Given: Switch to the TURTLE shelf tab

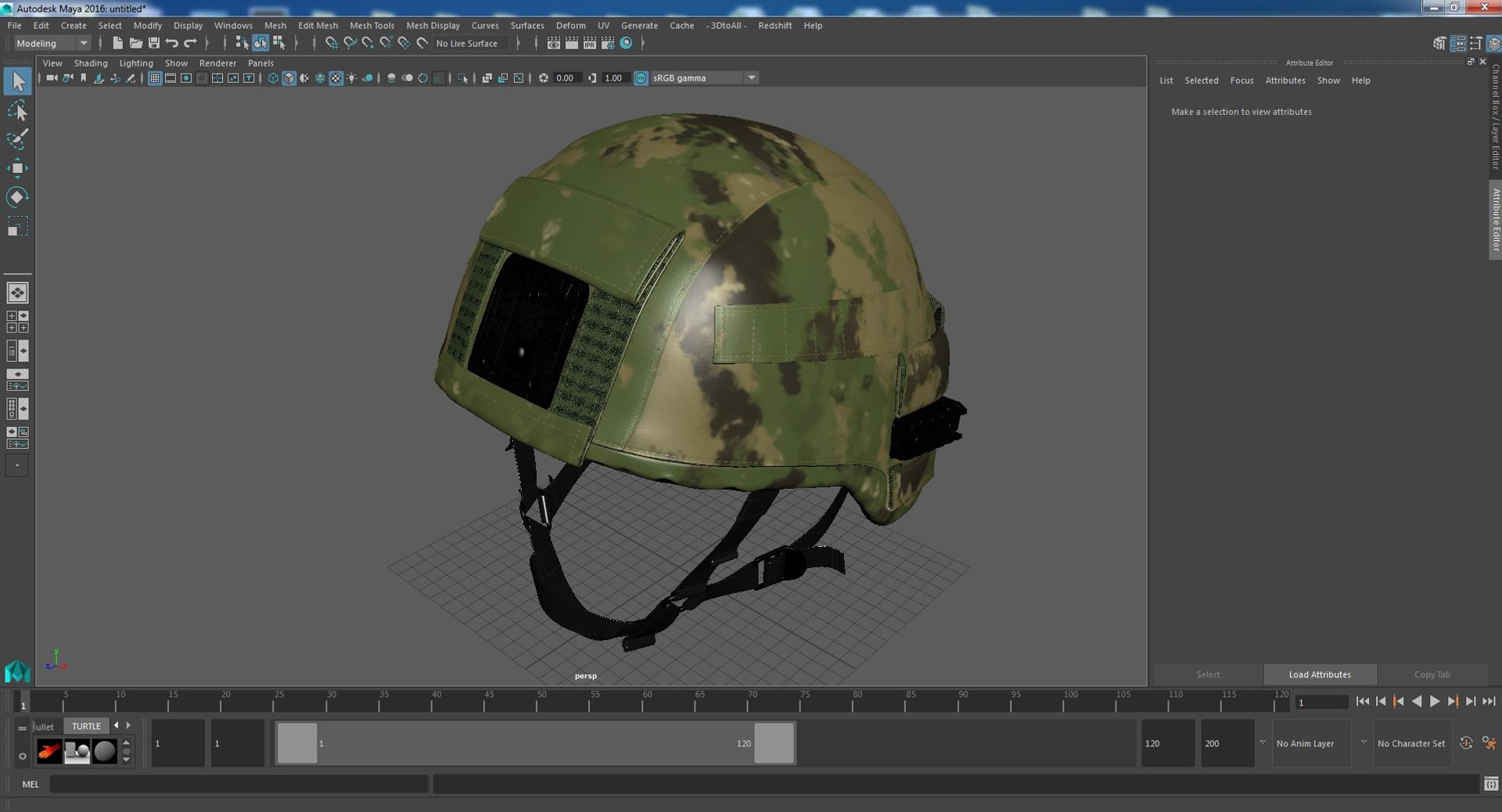Looking at the screenshot, I should (x=86, y=726).
